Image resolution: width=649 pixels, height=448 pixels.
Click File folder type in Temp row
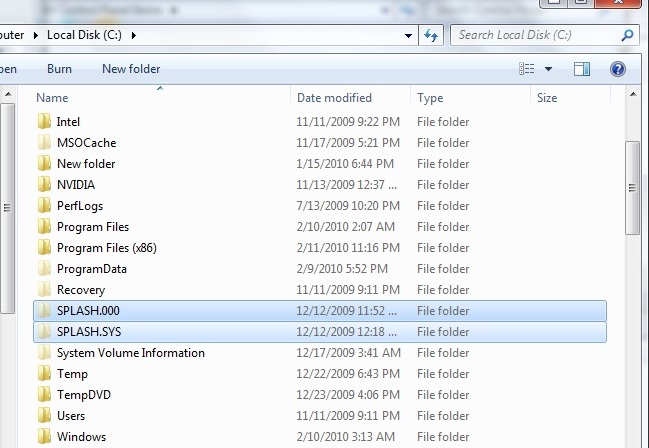pos(443,374)
